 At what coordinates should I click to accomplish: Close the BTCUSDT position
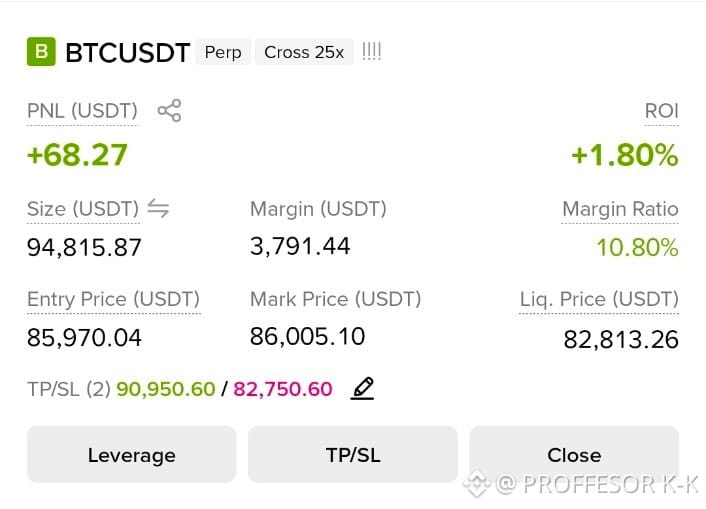click(574, 454)
